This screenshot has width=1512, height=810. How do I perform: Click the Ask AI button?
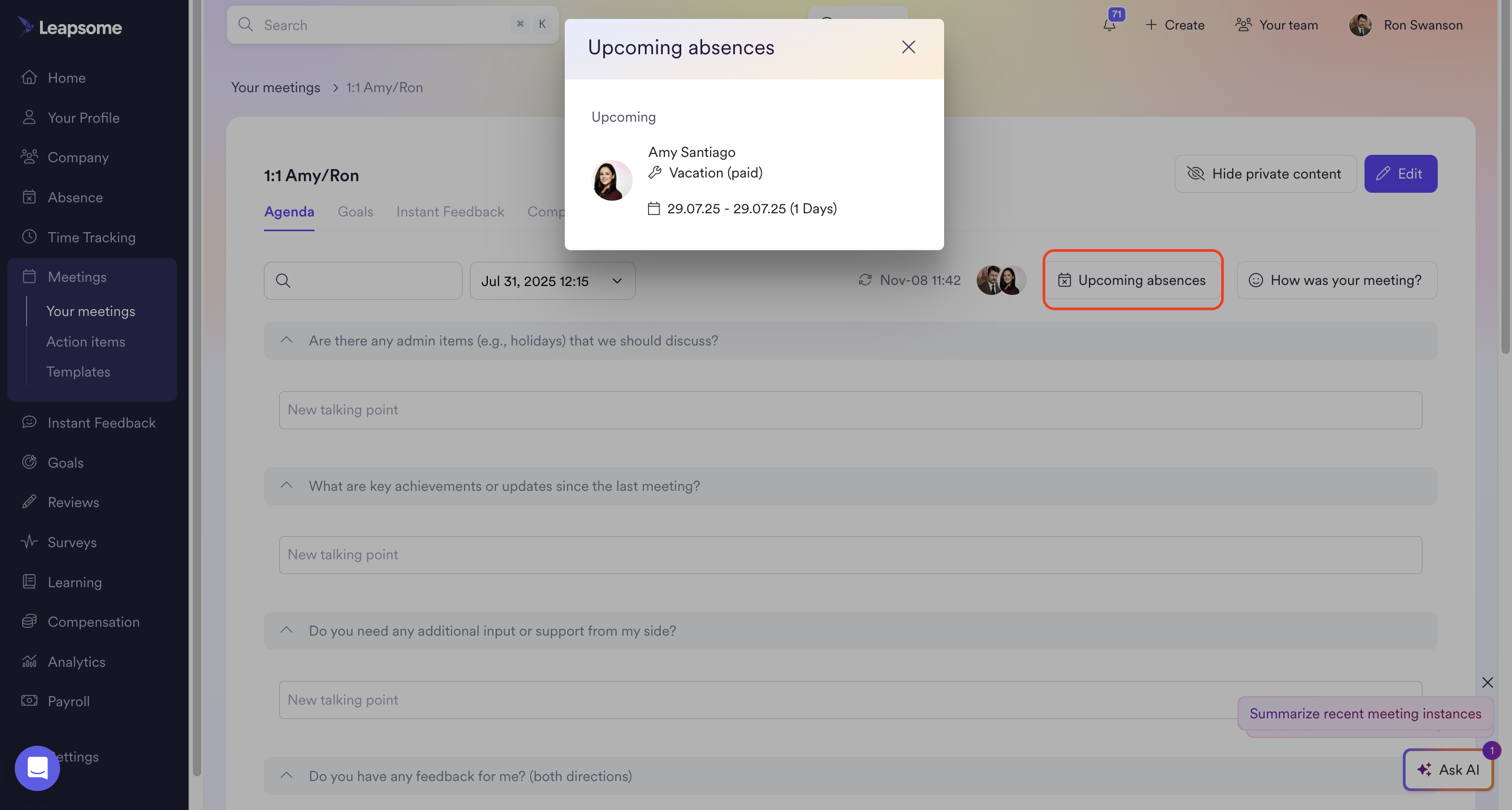[x=1447, y=769]
